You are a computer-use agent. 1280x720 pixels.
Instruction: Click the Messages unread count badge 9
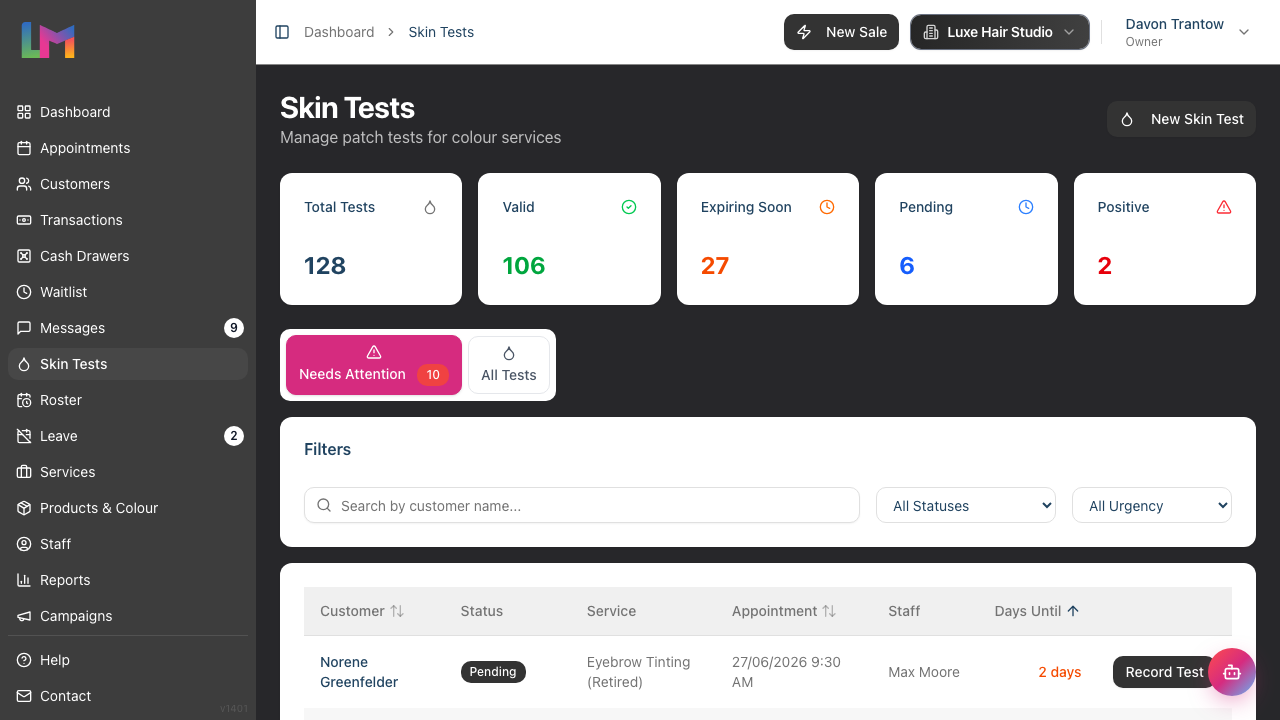[234, 328]
